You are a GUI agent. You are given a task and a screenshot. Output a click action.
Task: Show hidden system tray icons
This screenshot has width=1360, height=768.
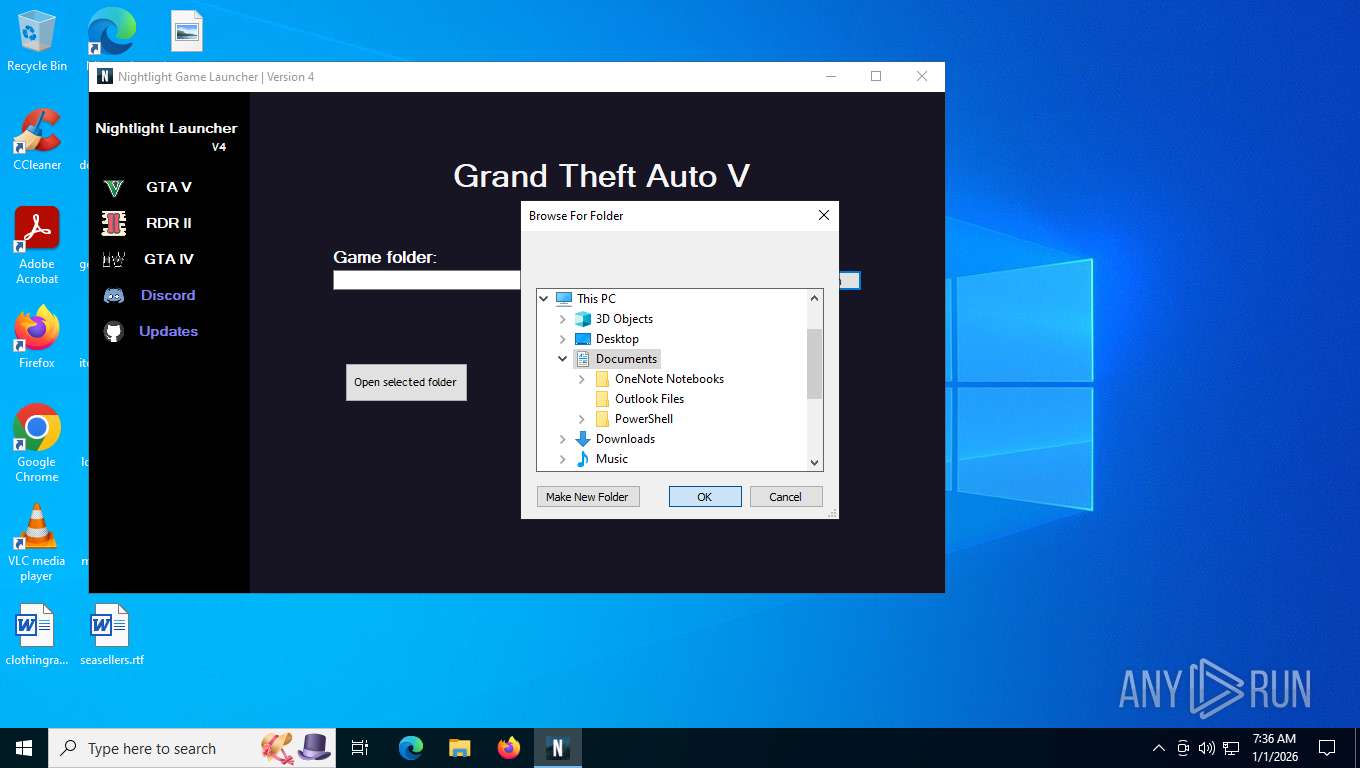click(1159, 748)
